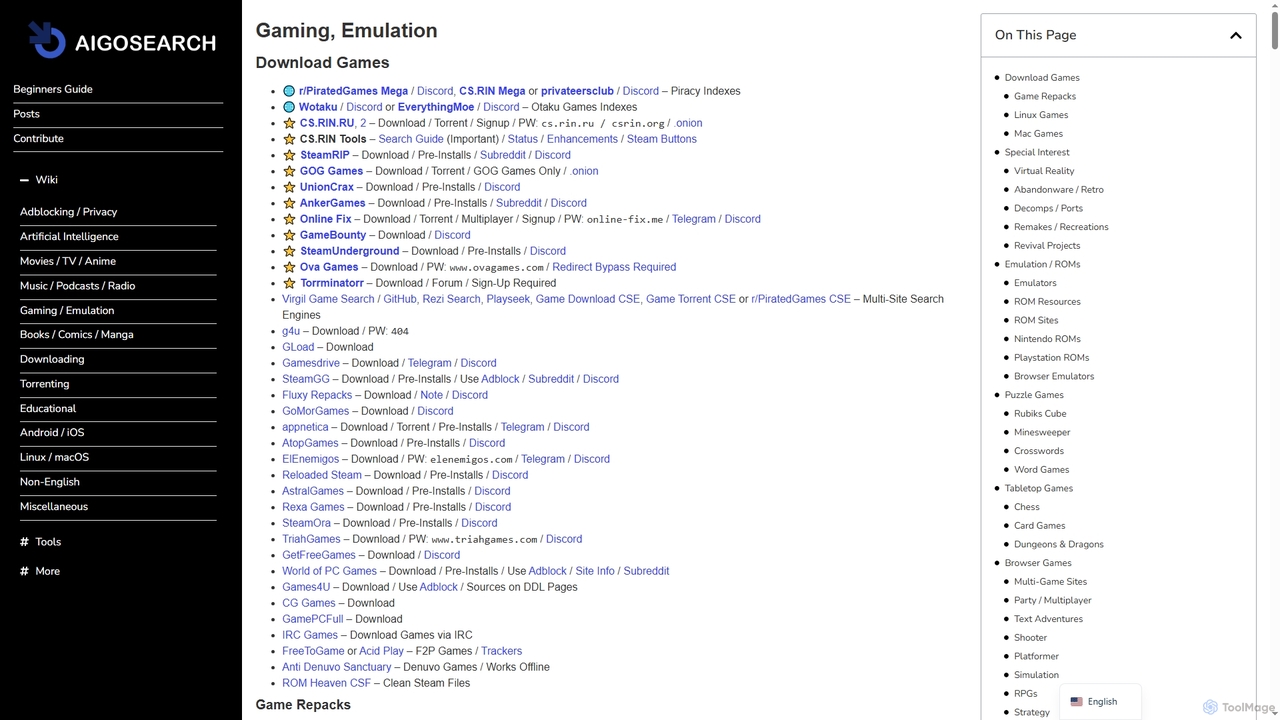Open the World of PC Games link
The height and width of the screenshot is (720, 1280).
point(329,571)
